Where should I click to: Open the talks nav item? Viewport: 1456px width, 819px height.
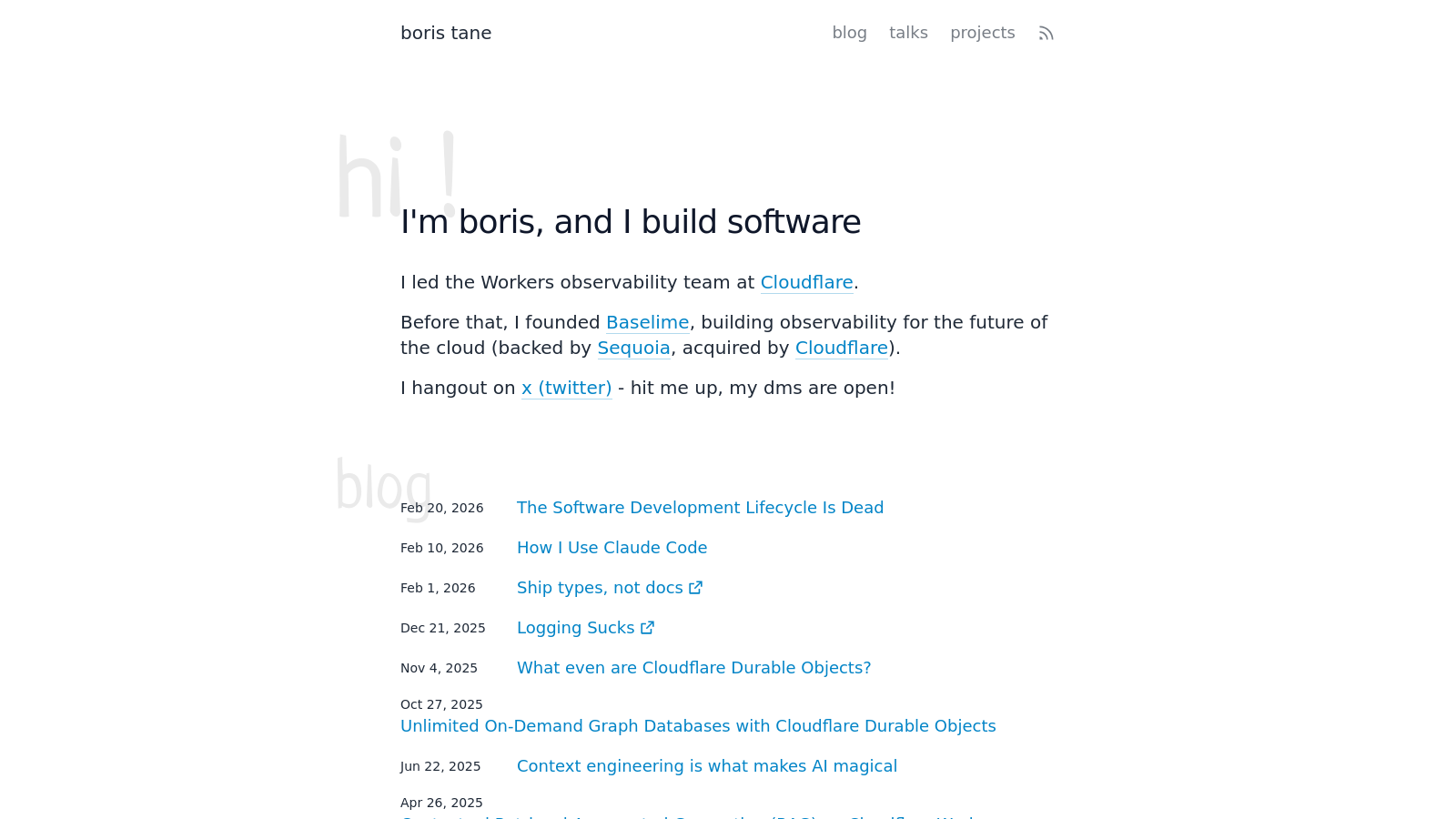coord(908,33)
